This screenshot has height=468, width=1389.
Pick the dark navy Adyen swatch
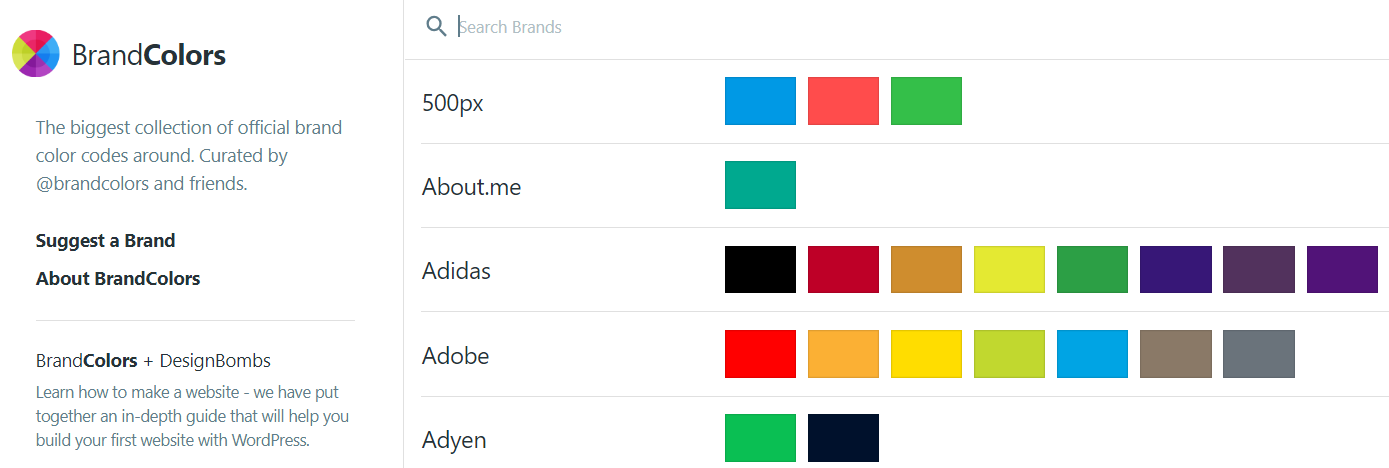843,438
